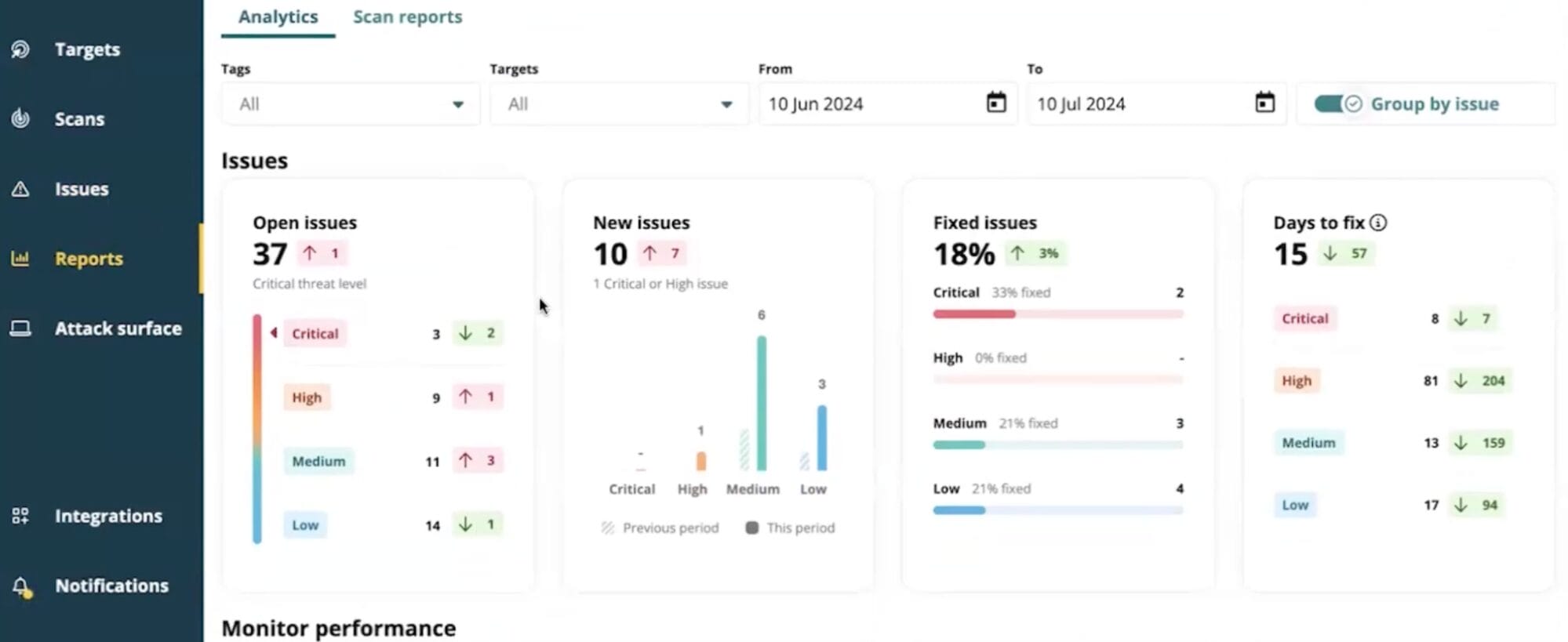Click the Days to fix info icon
Image resolution: width=1568 pixels, height=642 pixels.
[x=1378, y=223]
